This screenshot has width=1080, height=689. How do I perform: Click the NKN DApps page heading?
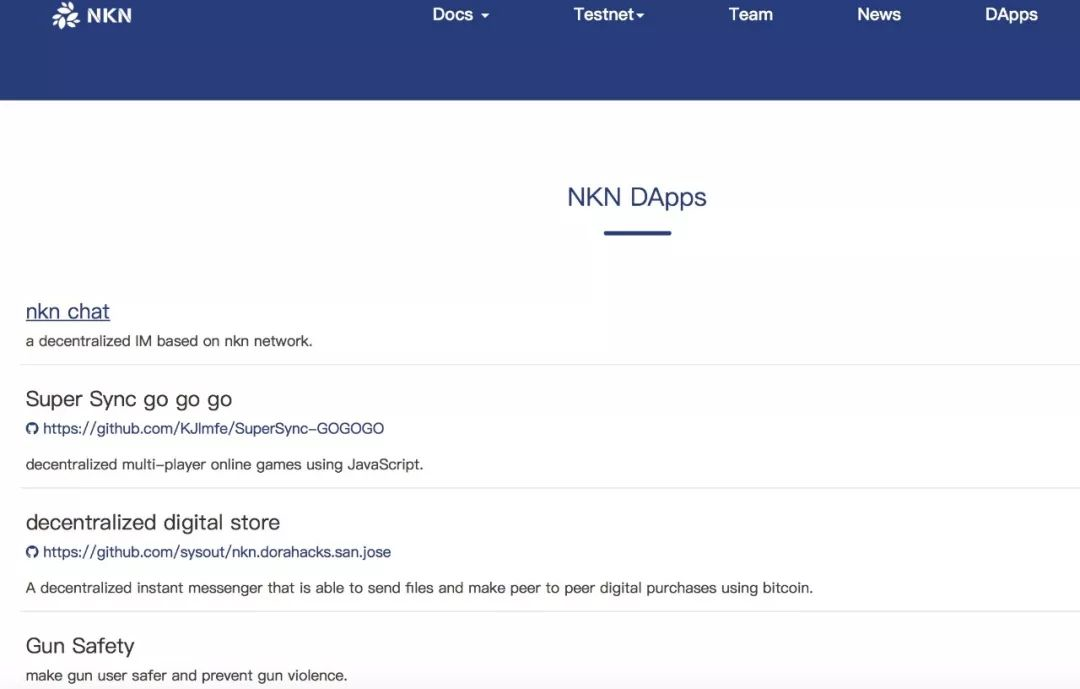pos(637,198)
